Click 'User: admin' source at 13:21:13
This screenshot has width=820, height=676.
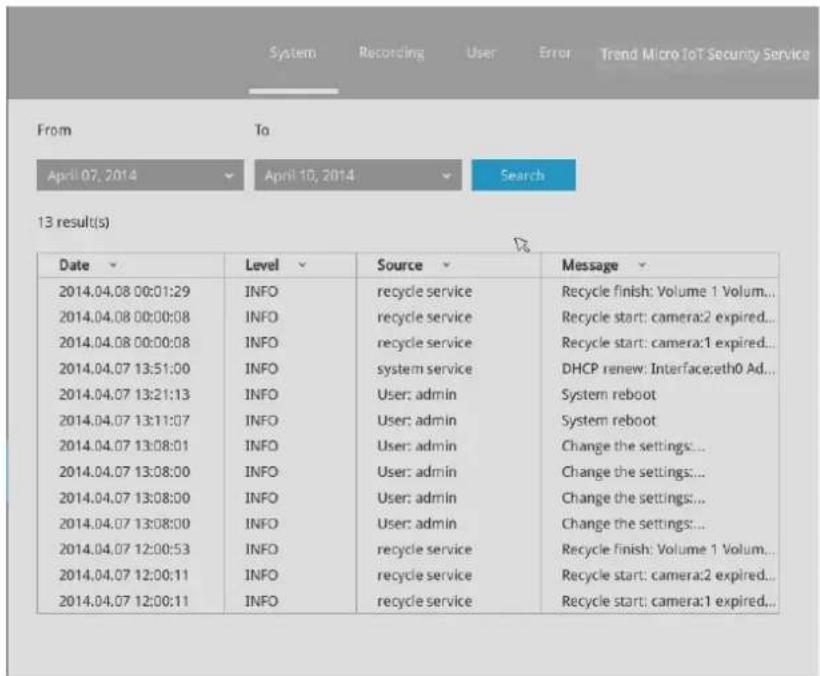tap(417, 394)
